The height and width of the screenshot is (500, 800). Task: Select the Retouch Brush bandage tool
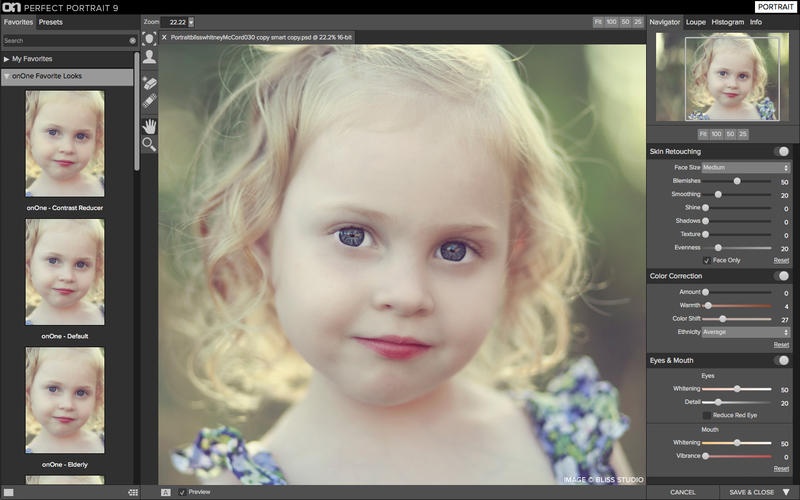[x=149, y=101]
